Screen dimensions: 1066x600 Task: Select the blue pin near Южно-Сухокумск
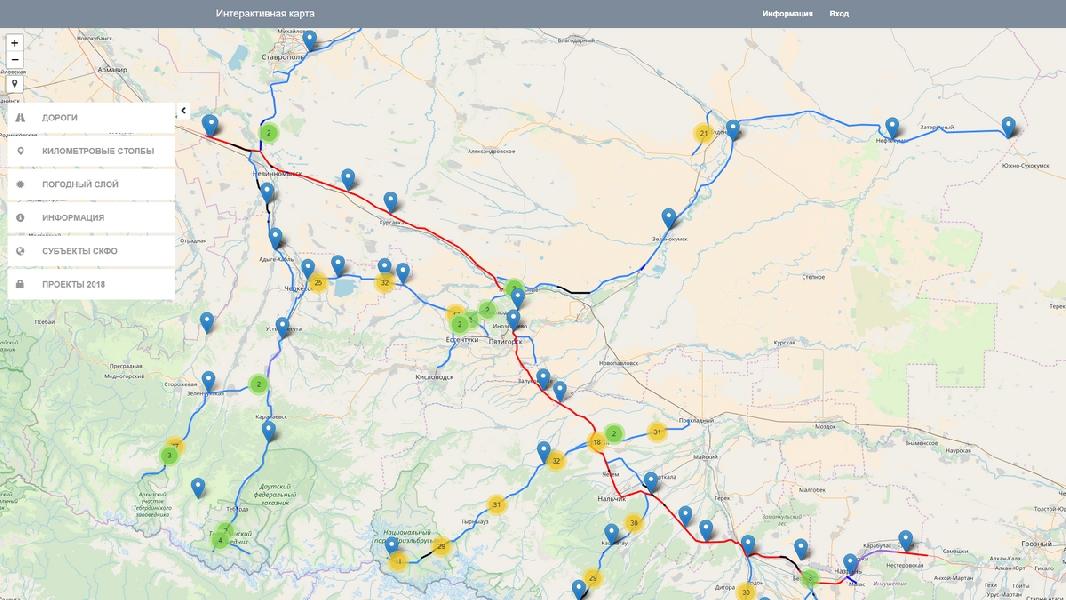(1009, 126)
